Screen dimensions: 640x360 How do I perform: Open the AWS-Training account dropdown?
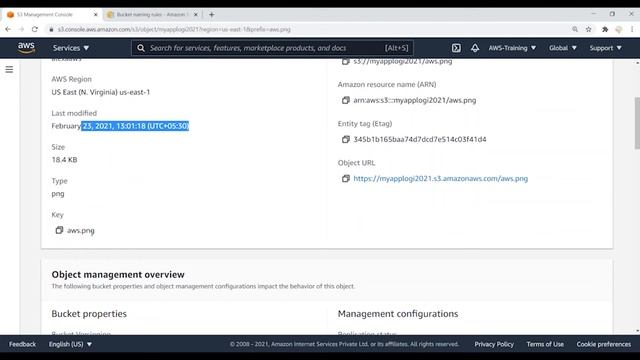click(512, 48)
